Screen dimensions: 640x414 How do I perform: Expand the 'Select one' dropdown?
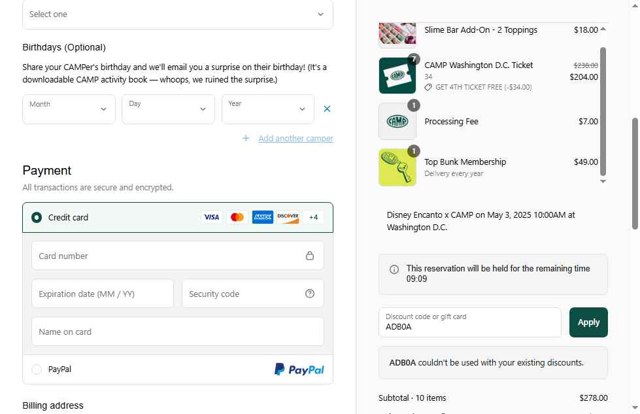[x=177, y=14]
